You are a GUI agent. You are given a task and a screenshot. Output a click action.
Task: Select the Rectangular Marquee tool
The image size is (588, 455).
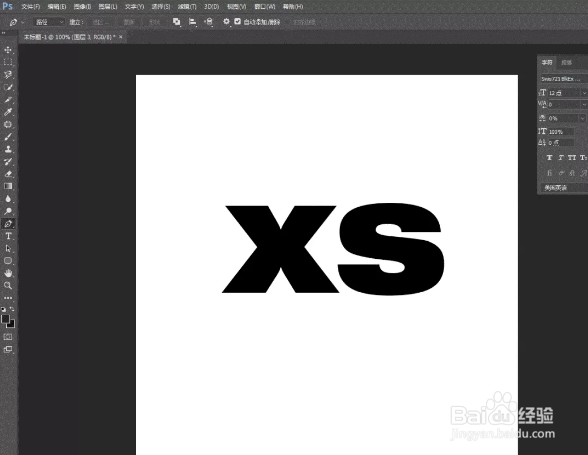pos(8,62)
